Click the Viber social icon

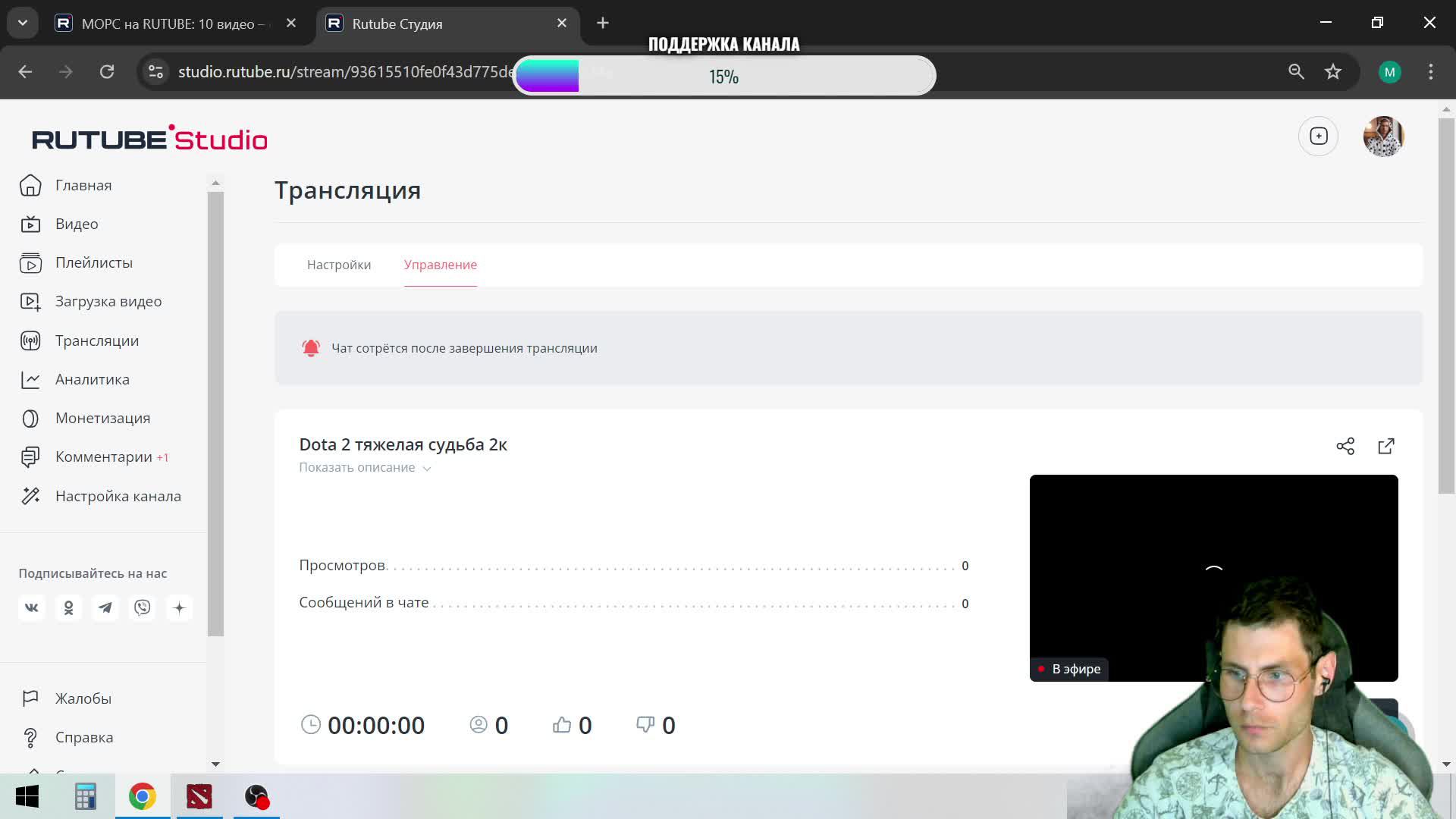tap(142, 607)
